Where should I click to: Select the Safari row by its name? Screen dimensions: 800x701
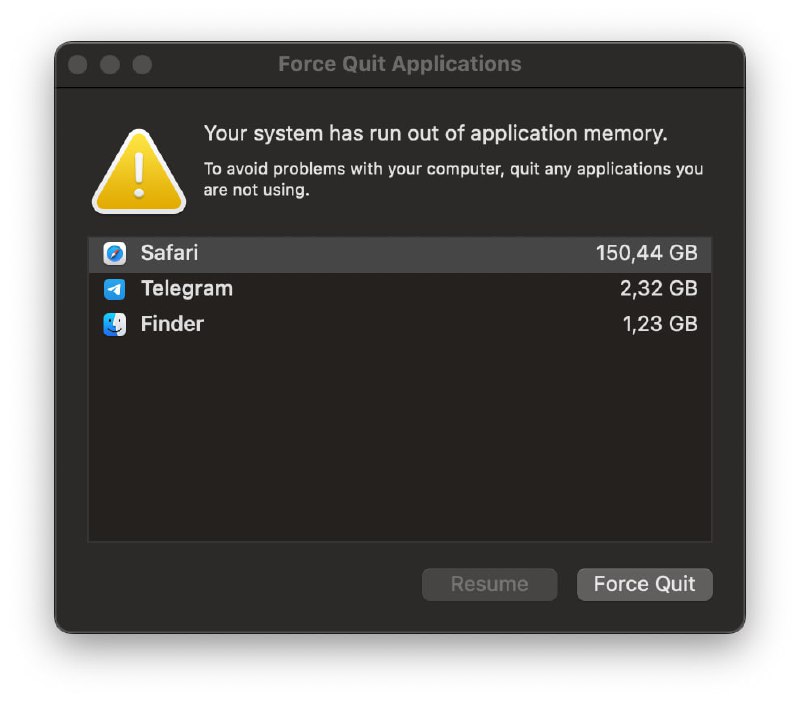pyautogui.click(x=169, y=253)
